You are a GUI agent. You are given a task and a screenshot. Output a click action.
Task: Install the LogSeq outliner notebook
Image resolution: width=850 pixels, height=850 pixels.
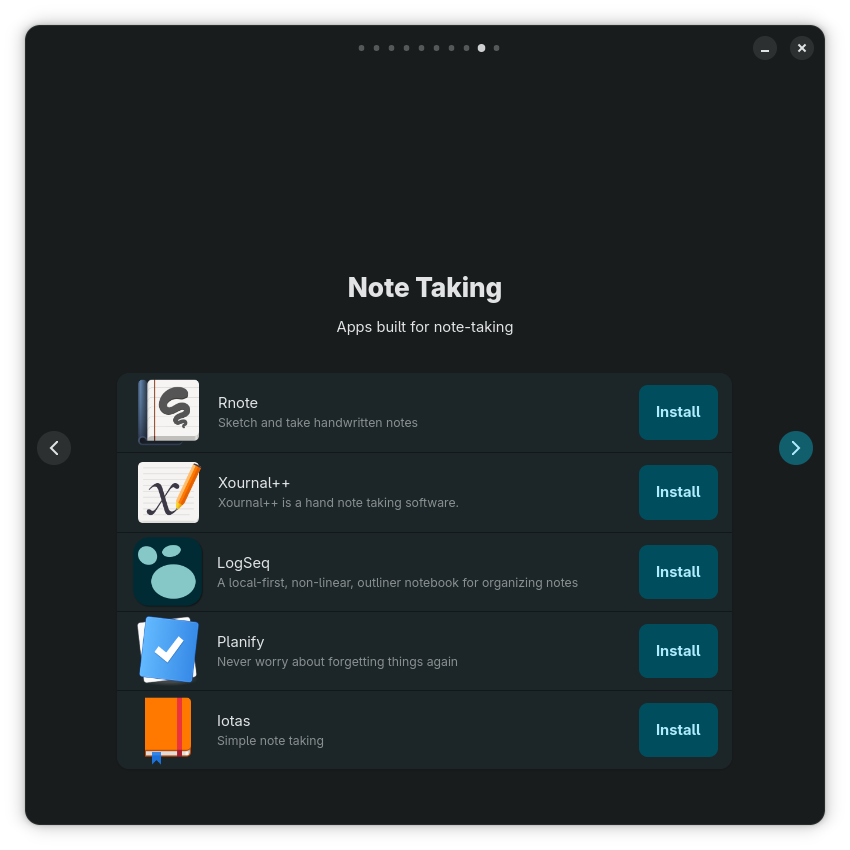(x=678, y=572)
